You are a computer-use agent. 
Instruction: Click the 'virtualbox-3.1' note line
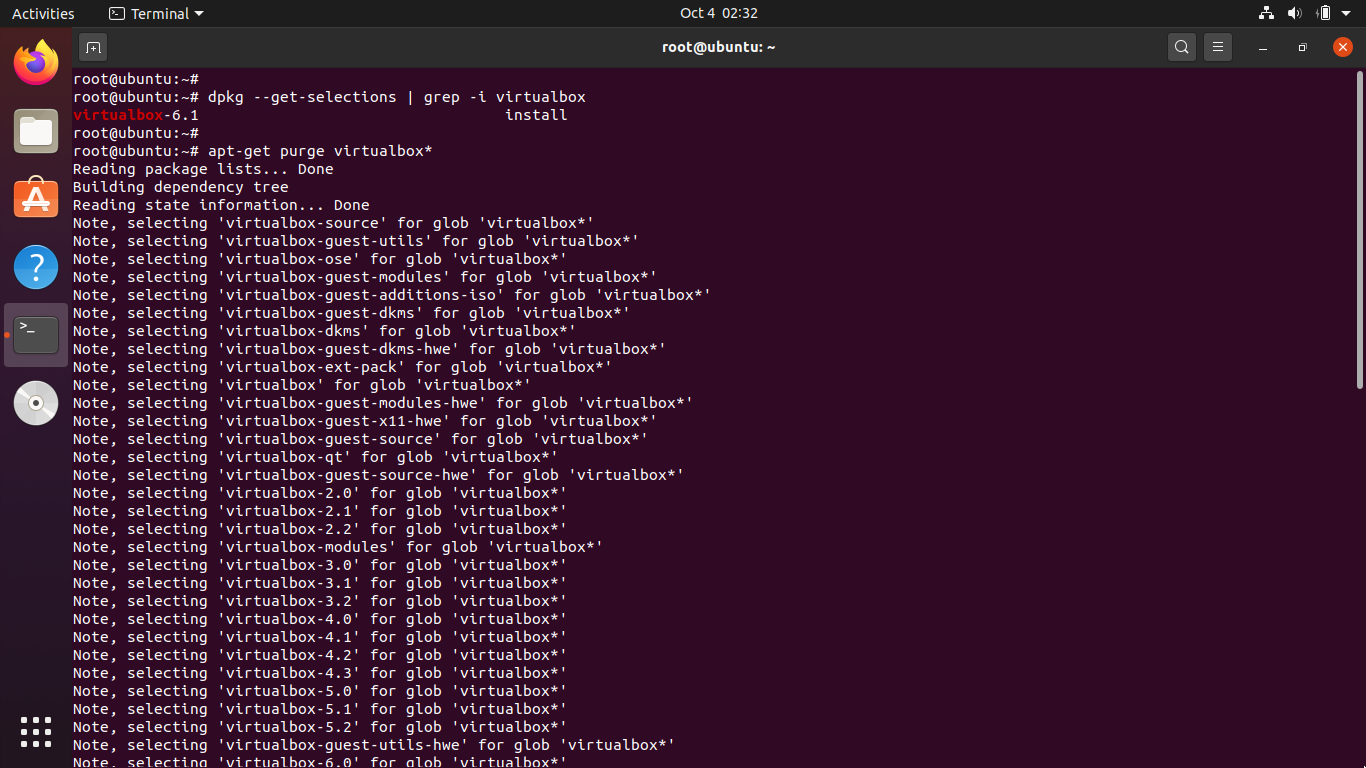(320, 583)
